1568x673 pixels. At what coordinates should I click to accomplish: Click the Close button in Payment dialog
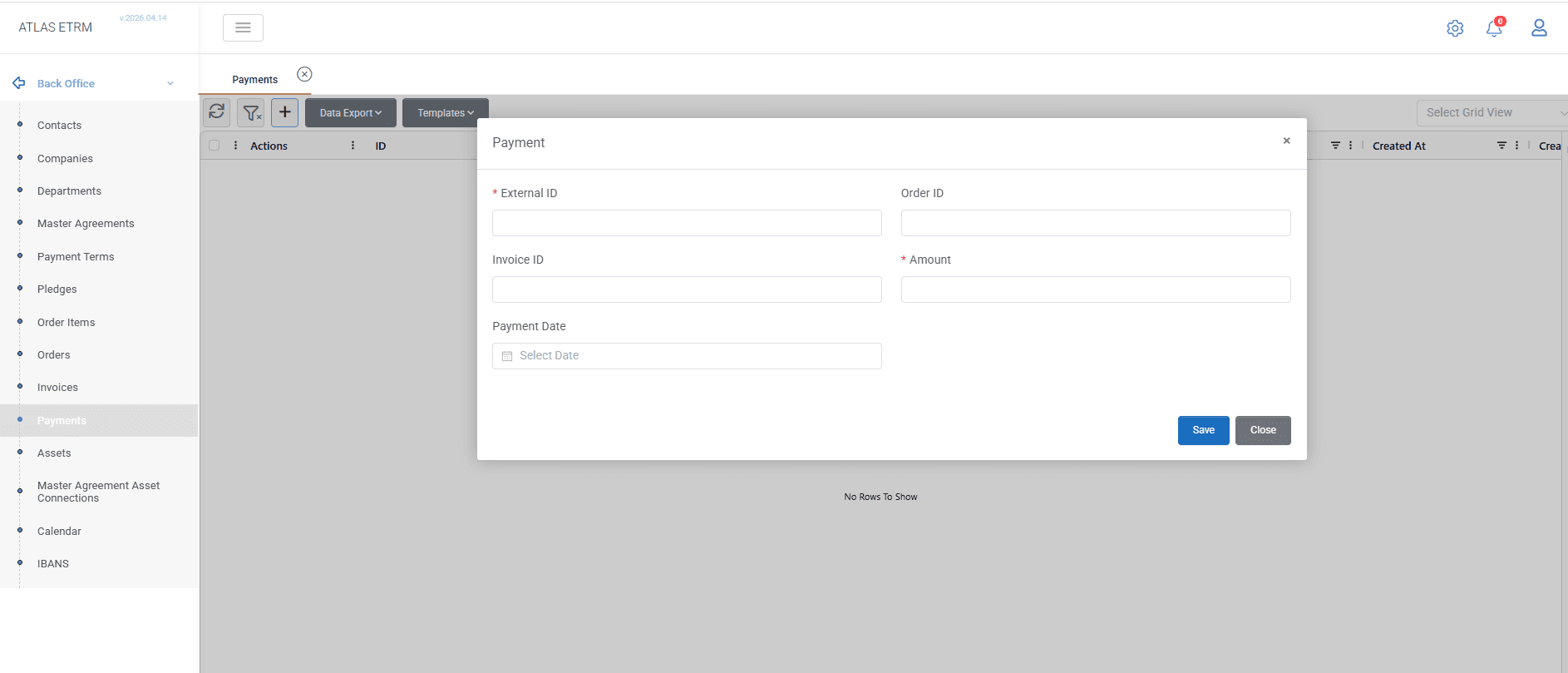(x=1263, y=430)
